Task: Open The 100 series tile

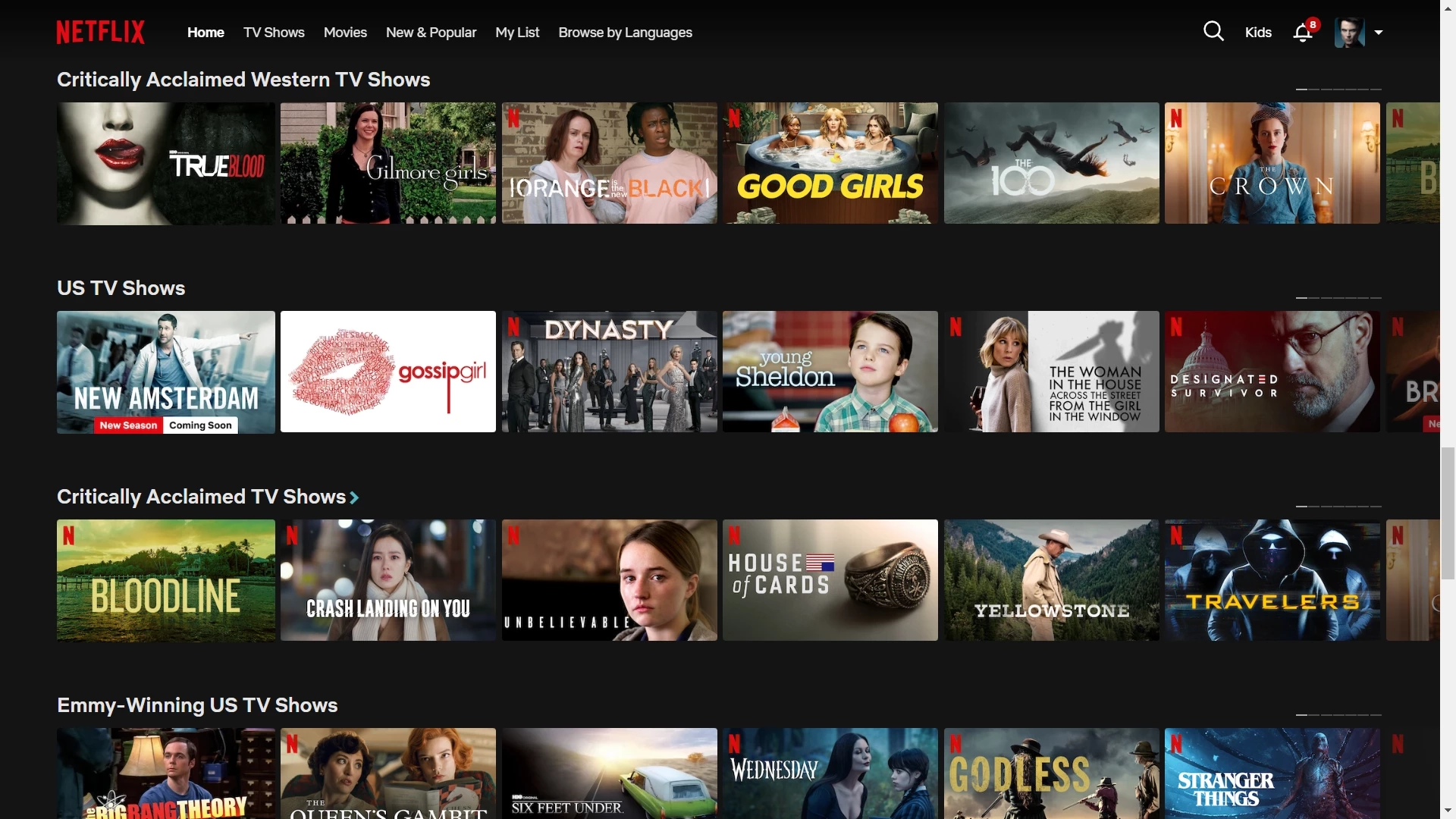Action: 1052,163
